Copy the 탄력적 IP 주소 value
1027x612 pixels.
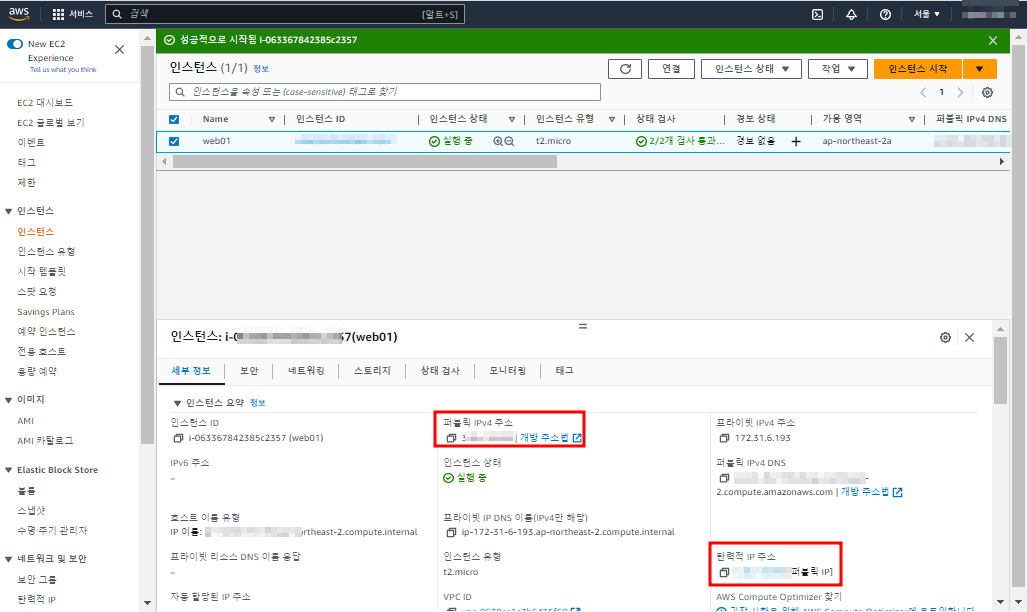[x=724, y=573]
